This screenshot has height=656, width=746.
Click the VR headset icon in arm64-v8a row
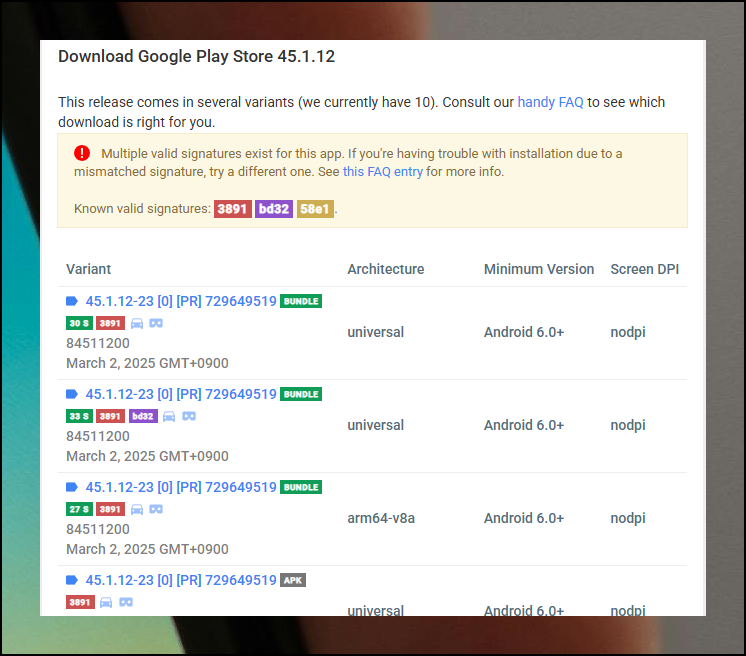tap(156, 509)
